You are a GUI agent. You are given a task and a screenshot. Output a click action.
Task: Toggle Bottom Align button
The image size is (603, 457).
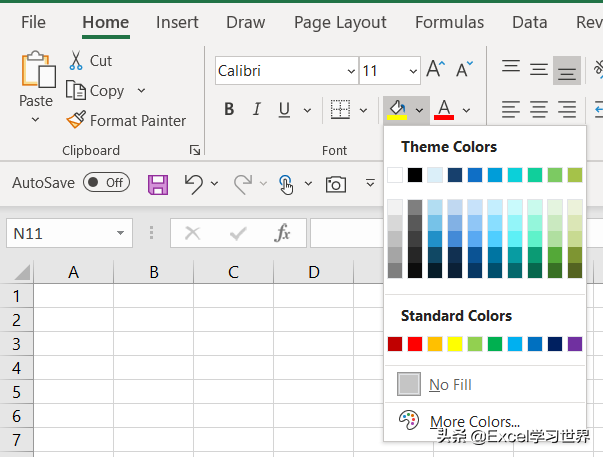pos(567,70)
